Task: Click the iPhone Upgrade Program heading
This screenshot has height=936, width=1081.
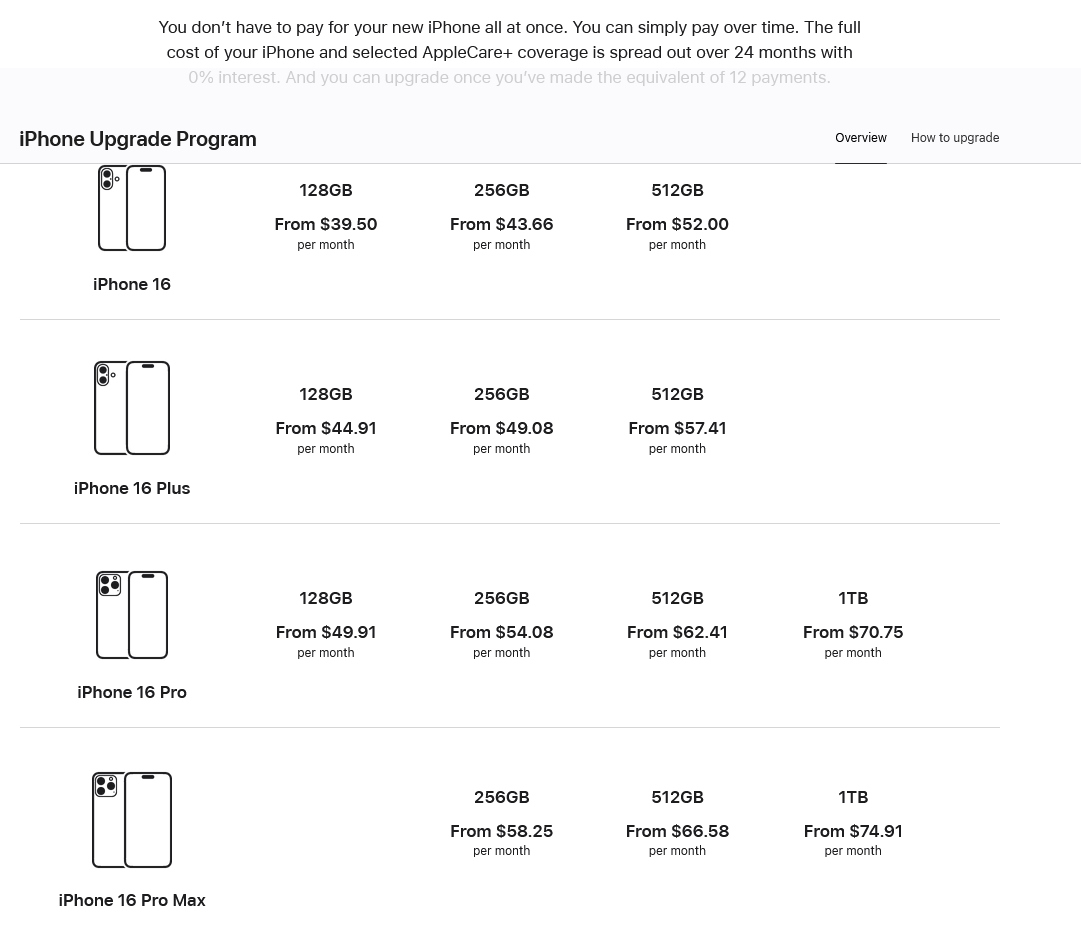Action: coord(138,139)
